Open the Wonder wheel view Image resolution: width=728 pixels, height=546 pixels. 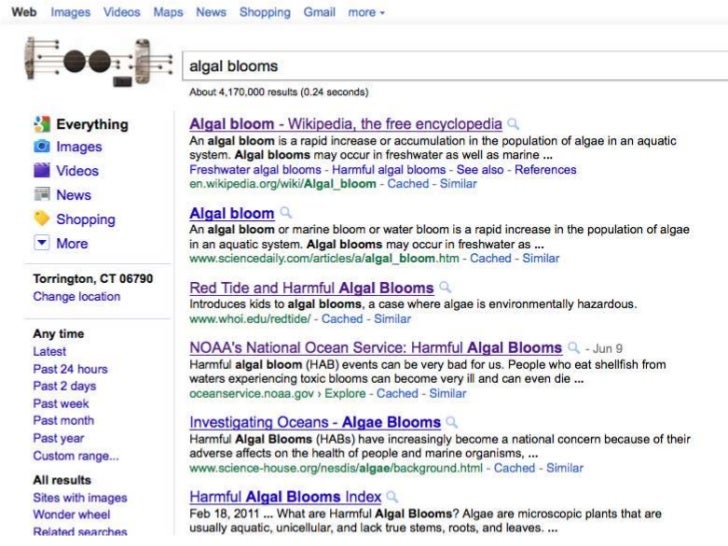(72, 515)
